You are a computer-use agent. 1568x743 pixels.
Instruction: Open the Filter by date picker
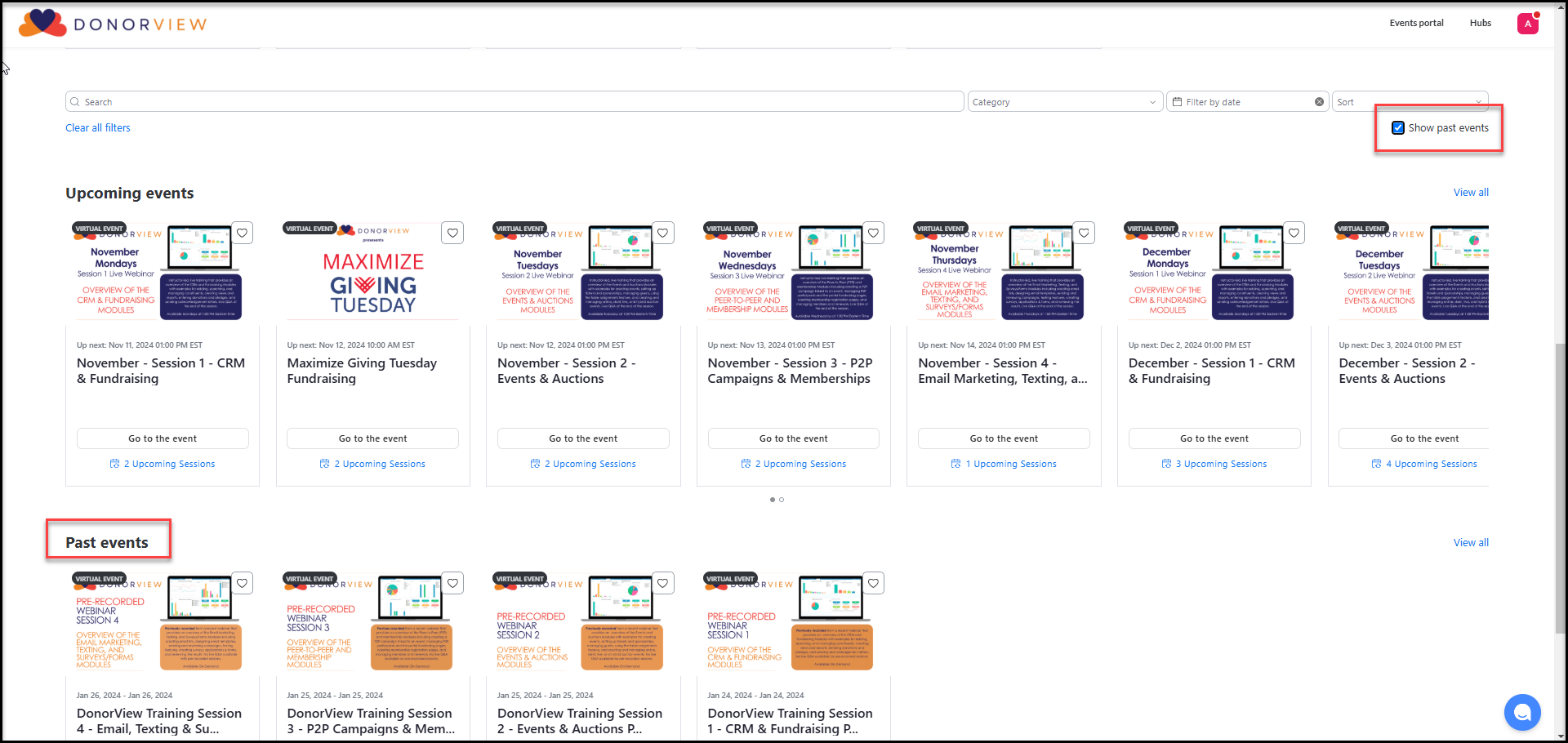click(1247, 102)
